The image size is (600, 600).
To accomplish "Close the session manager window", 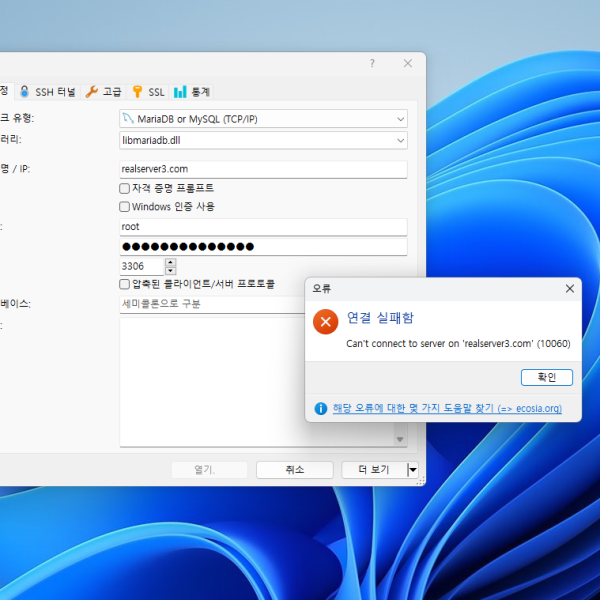I will [408, 63].
